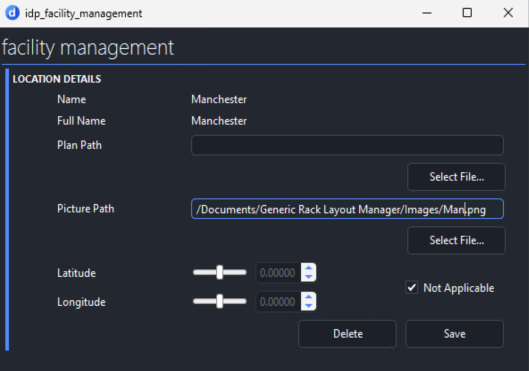Click the Latitude slider handle
Screen dimensions: 529x371
(220, 272)
